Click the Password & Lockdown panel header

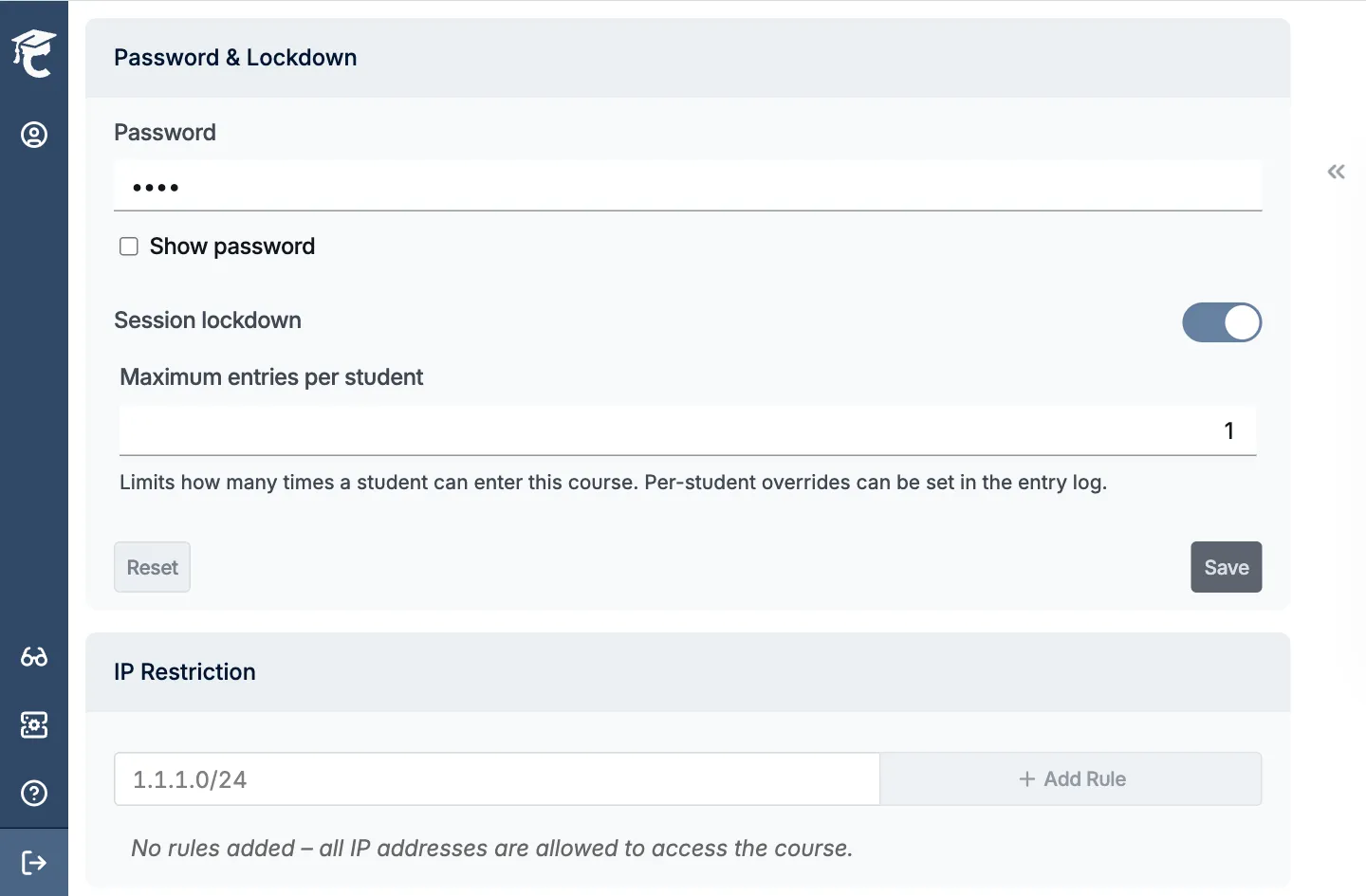point(235,57)
